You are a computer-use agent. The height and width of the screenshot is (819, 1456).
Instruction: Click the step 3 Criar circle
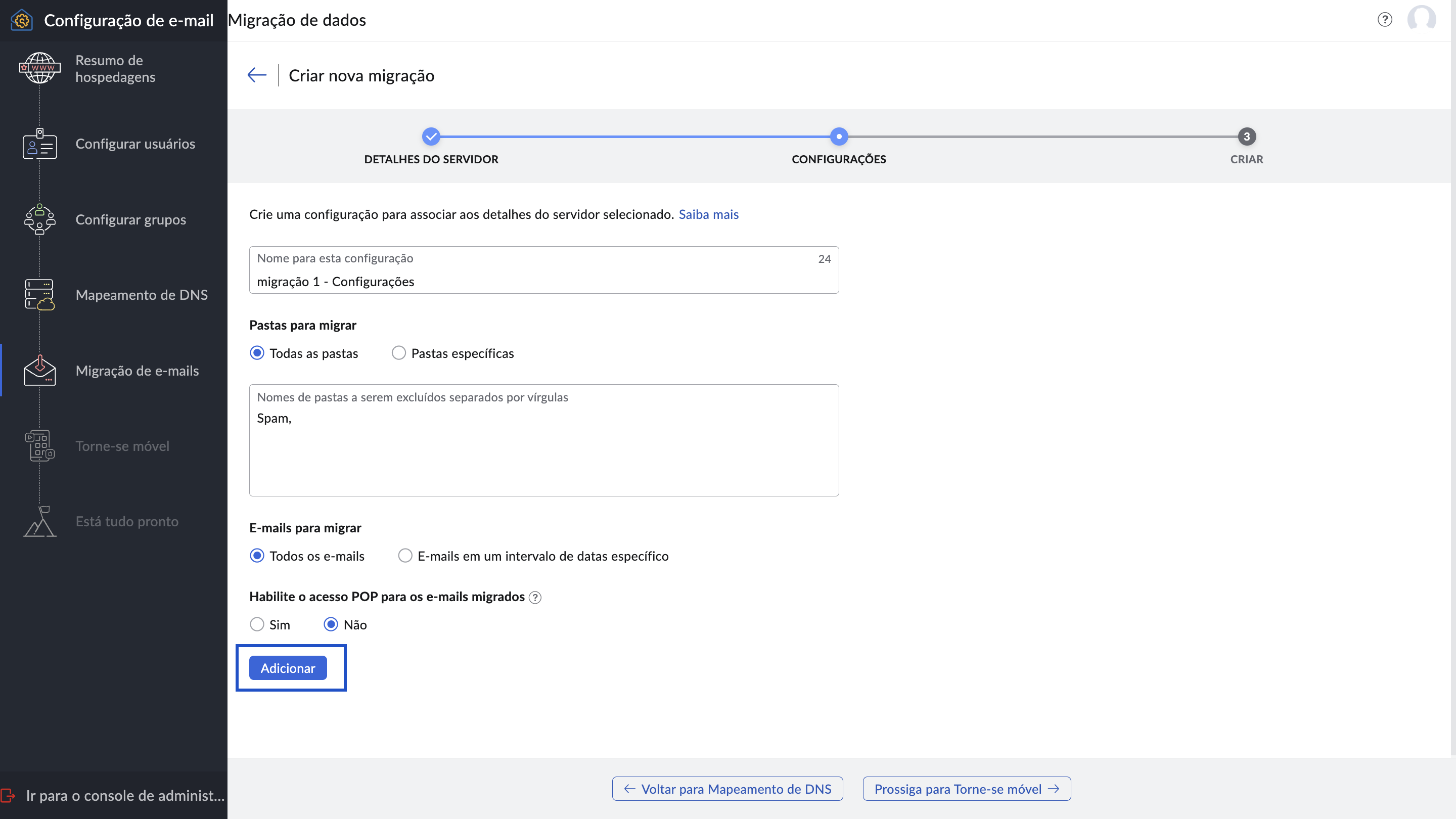tap(1246, 136)
